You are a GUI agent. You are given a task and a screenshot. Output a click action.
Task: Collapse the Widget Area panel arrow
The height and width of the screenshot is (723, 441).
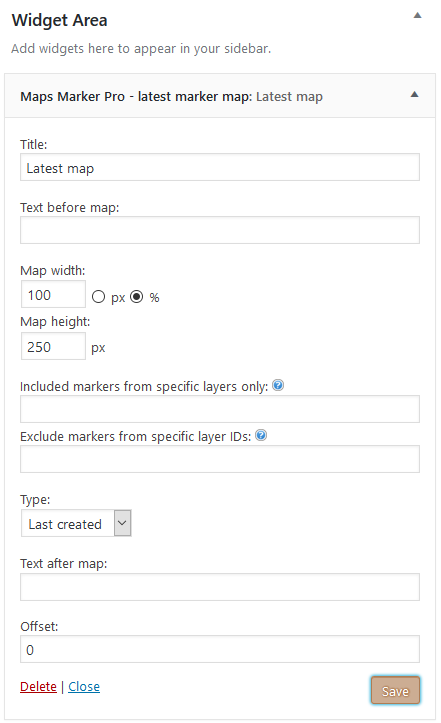[417, 16]
